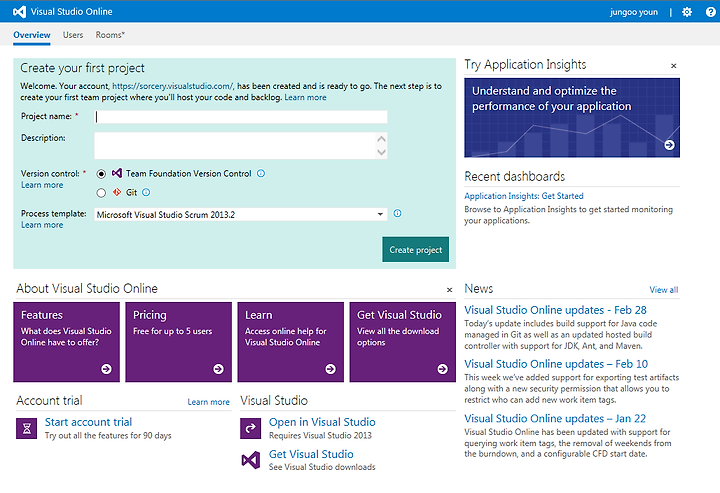Open Visual Studio Online updates Feb 10
The width and height of the screenshot is (720, 493).
[556, 364]
